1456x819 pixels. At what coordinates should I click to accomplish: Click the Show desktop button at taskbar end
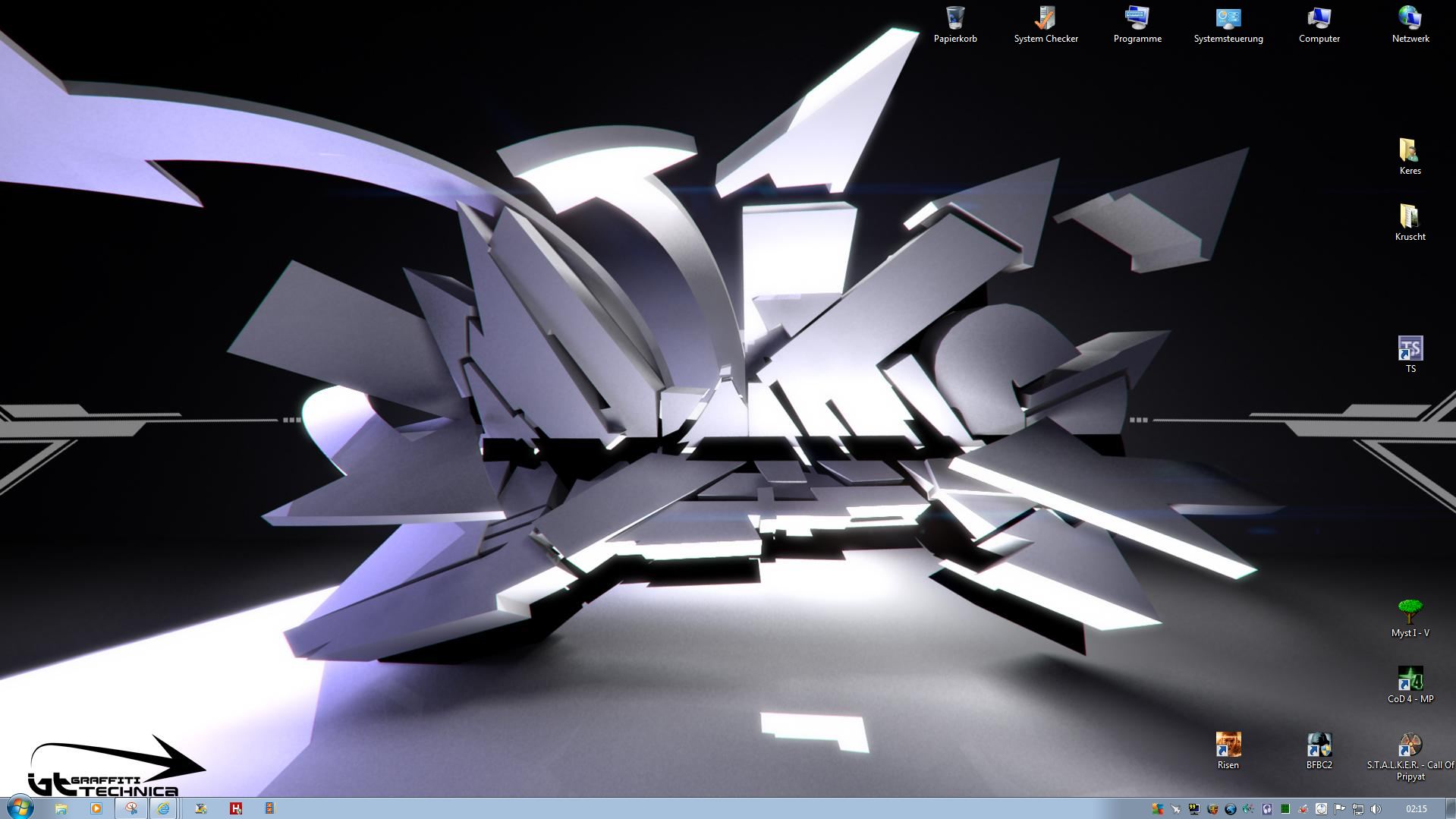tap(1450, 808)
